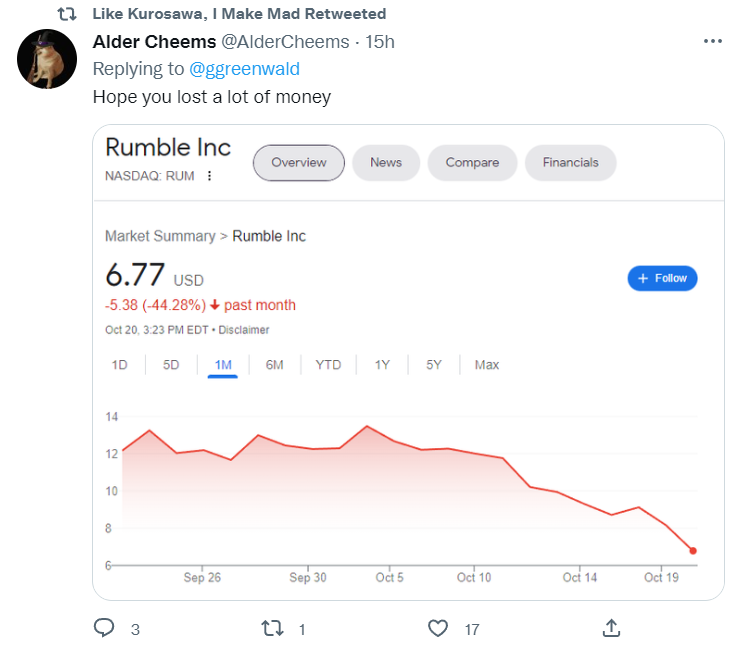Open the @ggreenwald mention link

(x=244, y=69)
